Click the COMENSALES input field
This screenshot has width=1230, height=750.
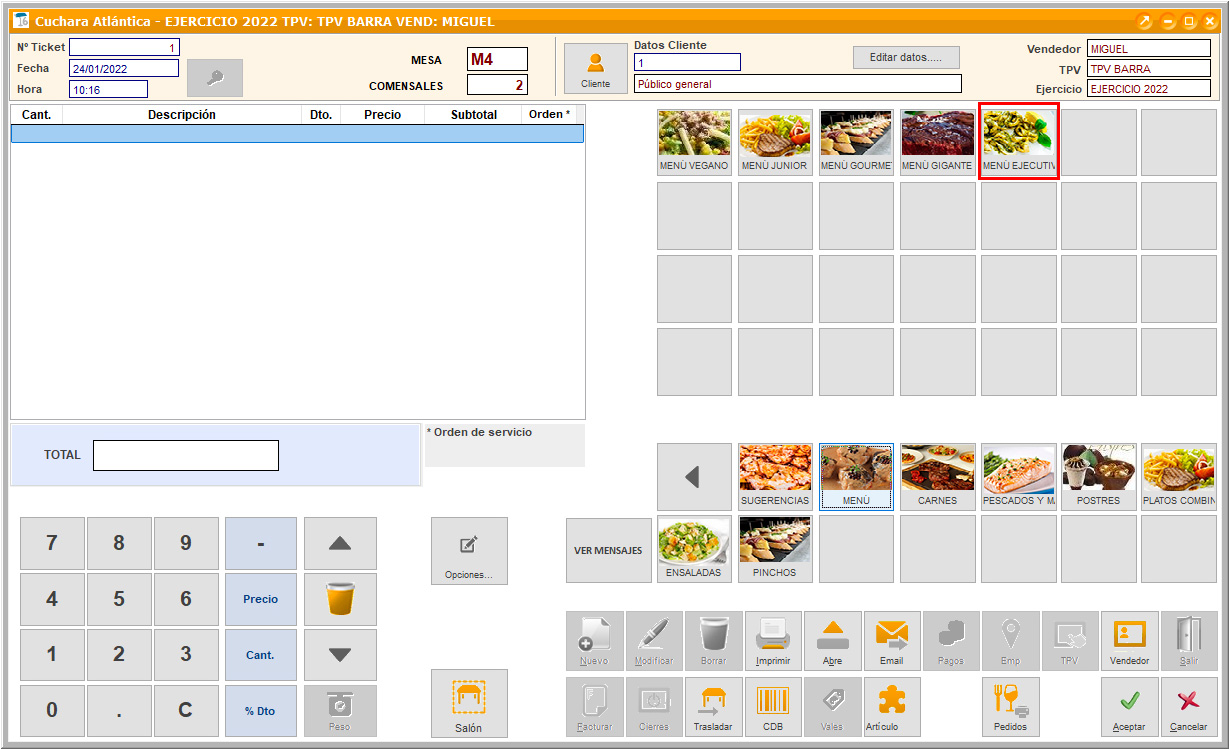(x=497, y=86)
